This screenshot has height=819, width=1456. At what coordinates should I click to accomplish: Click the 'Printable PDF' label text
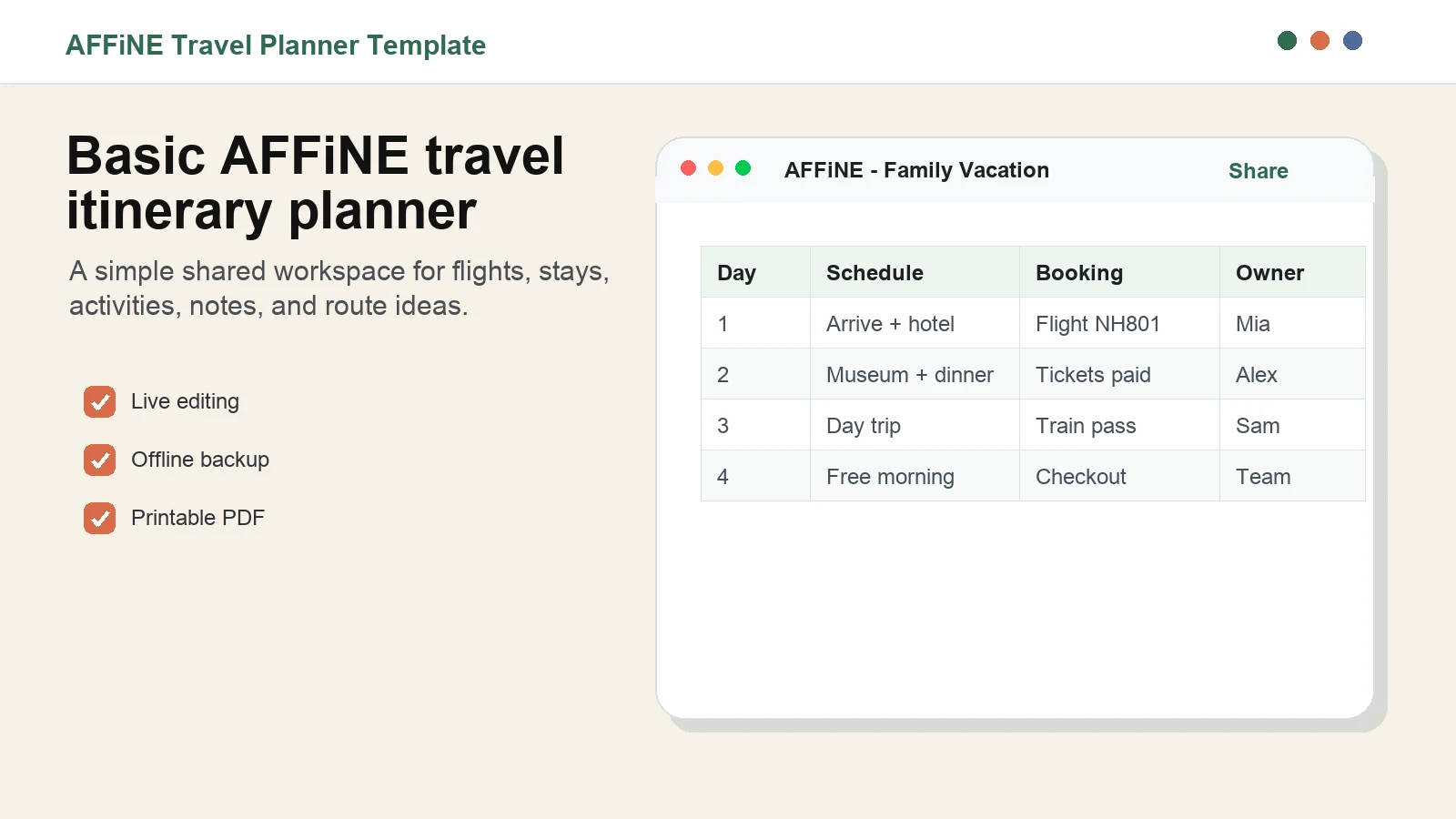pyautogui.click(x=197, y=518)
